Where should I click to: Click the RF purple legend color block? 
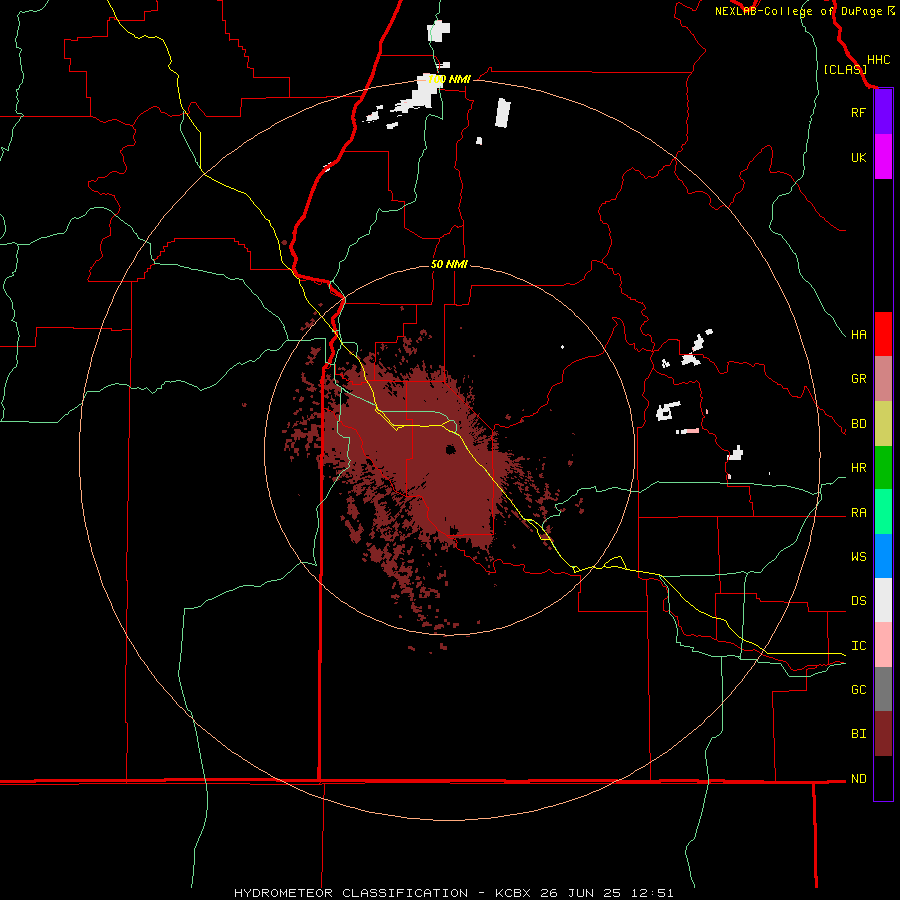click(883, 112)
